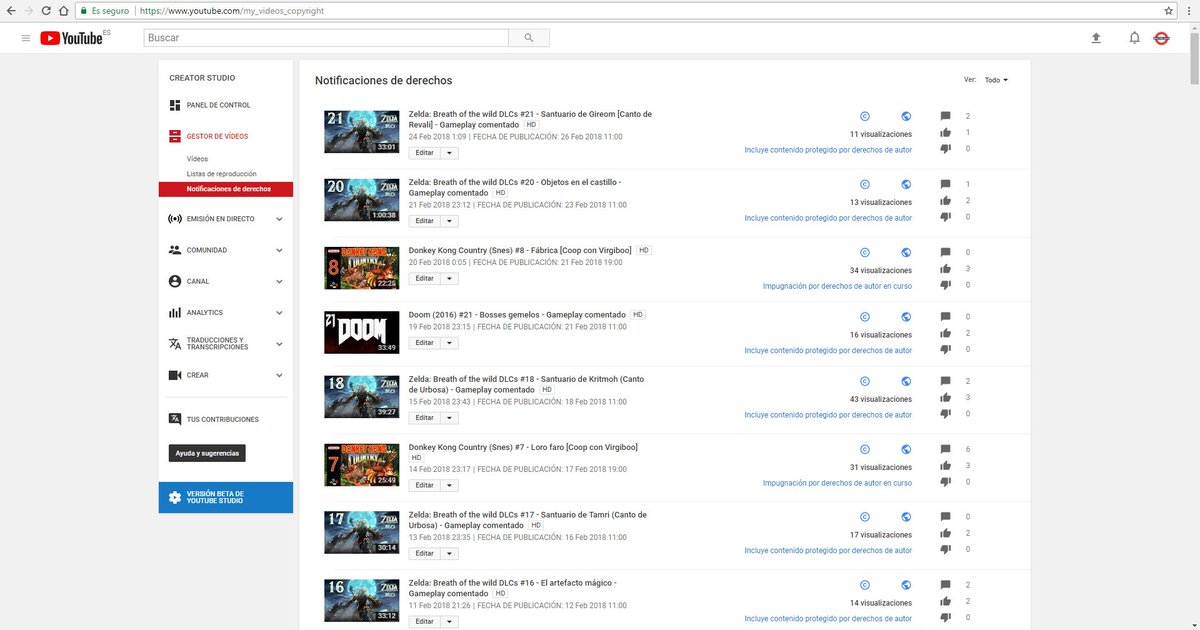Open Doom (2016) #21 video title
This screenshot has width=1200, height=630.
coord(517,315)
